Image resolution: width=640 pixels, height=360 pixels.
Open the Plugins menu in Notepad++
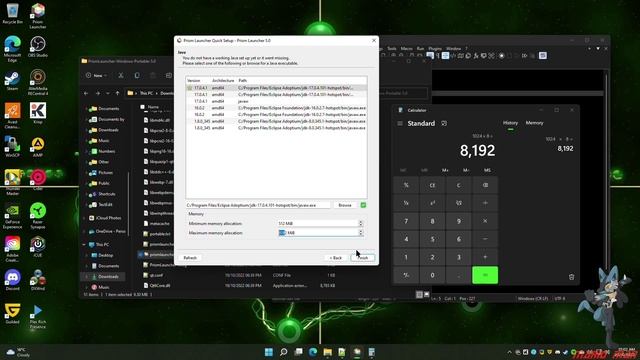(435, 49)
